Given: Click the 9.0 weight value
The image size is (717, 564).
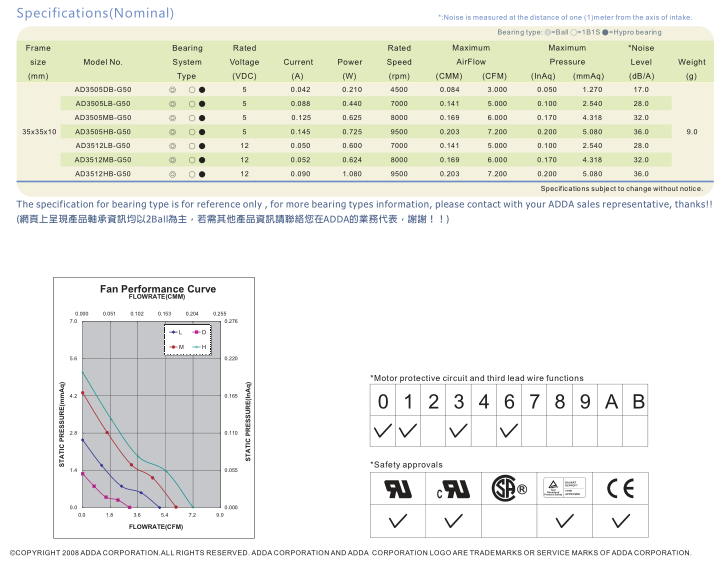Looking at the screenshot, I should tap(692, 132).
